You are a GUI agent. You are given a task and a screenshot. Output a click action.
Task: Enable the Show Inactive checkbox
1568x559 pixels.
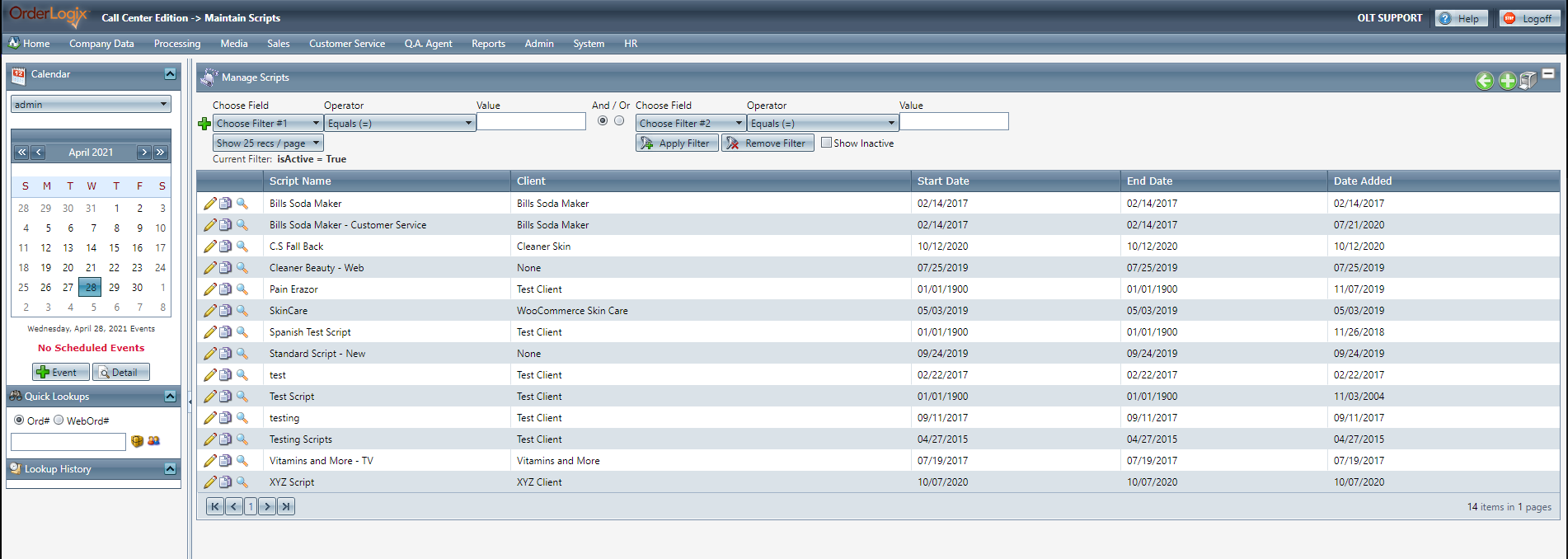pyautogui.click(x=826, y=143)
